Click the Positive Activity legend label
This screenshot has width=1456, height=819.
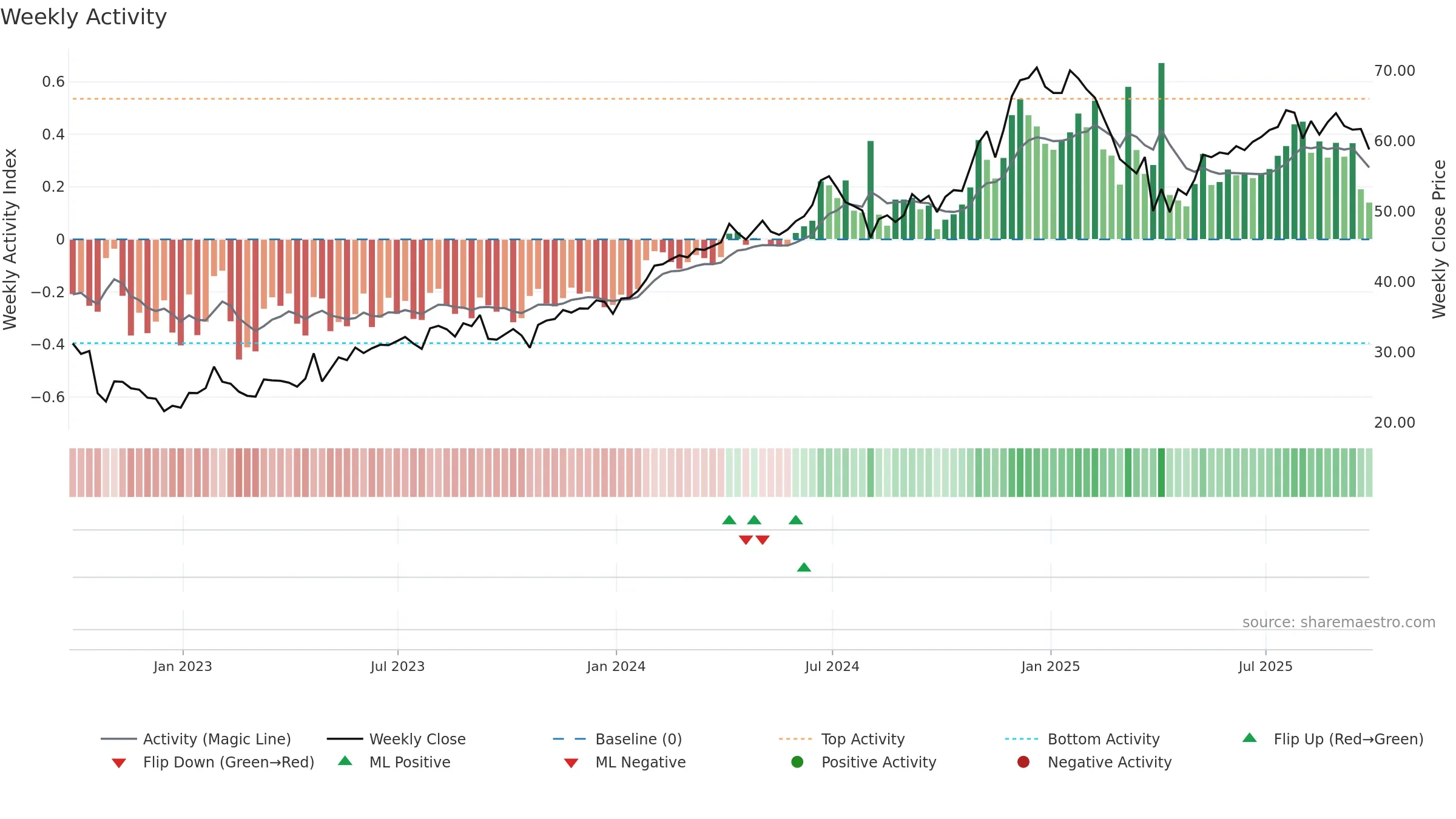(879, 762)
